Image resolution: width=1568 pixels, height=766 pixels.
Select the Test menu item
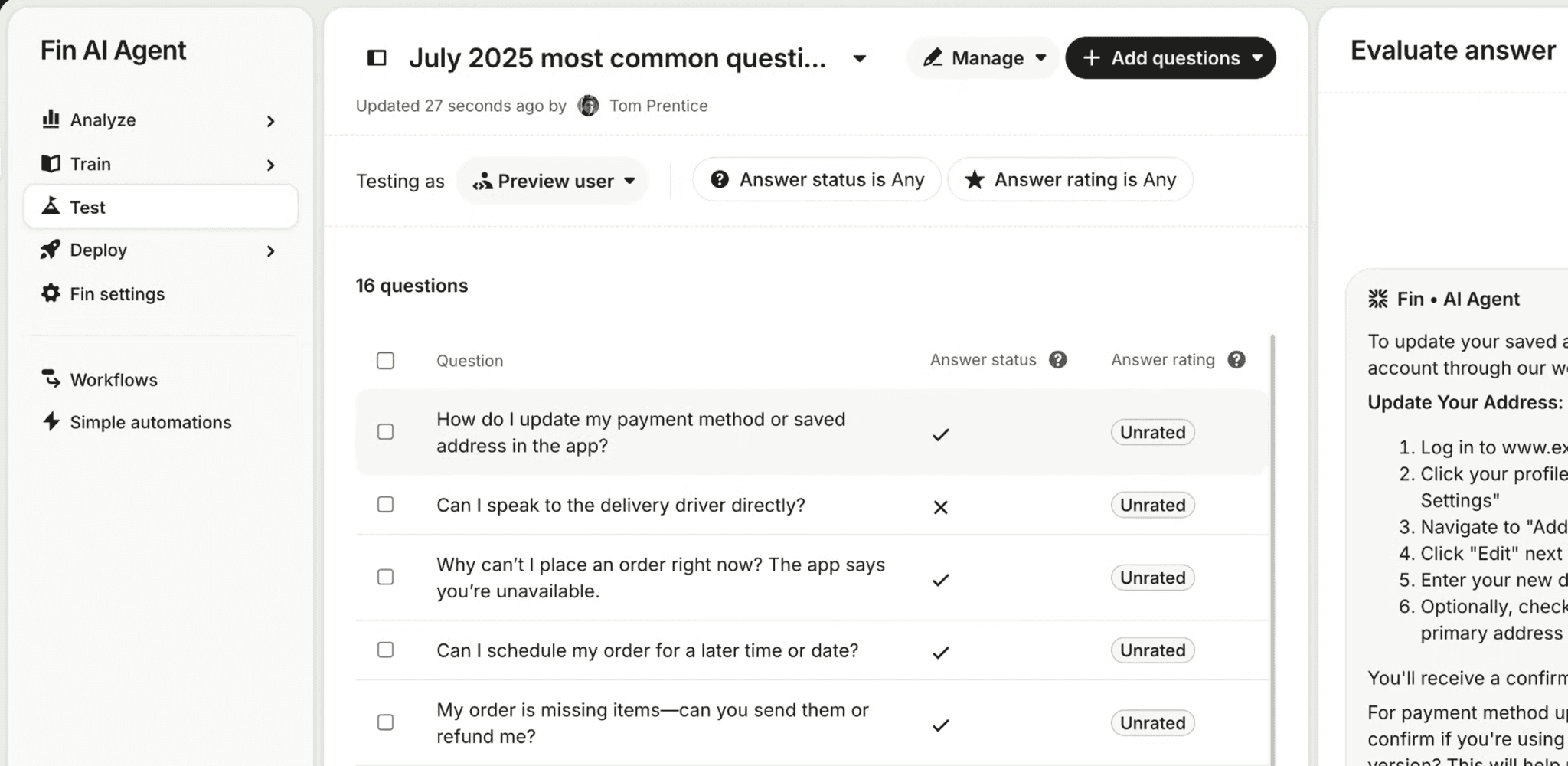(161, 207)
